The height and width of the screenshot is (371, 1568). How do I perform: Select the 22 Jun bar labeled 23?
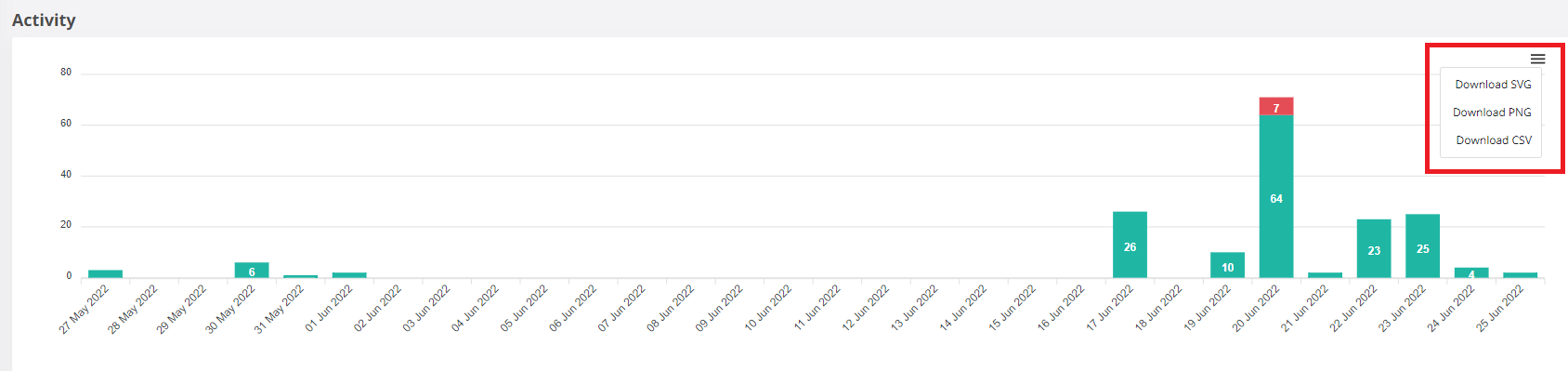click(x=1374, y=248)
